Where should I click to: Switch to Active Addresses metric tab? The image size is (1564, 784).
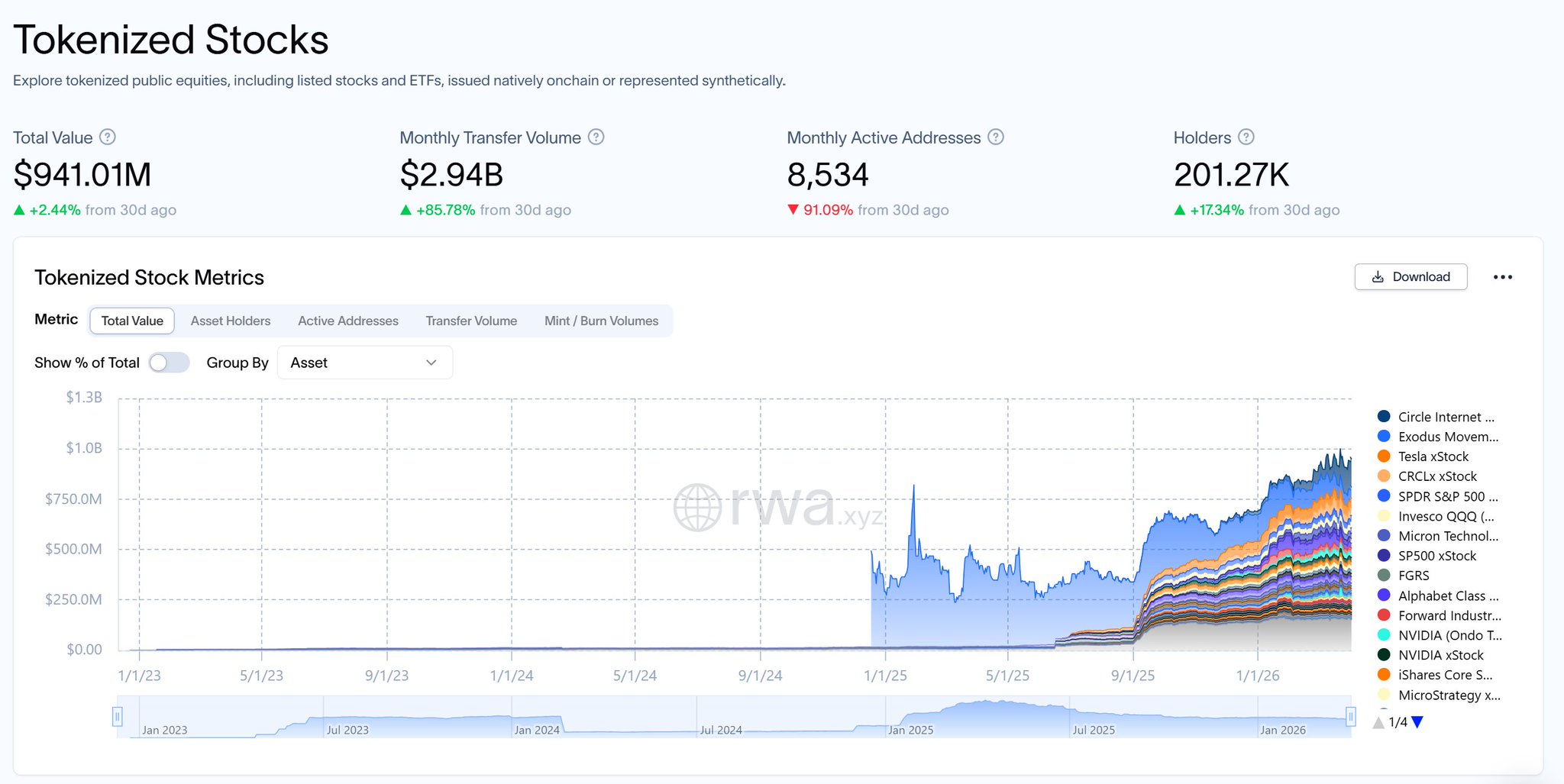348,321
